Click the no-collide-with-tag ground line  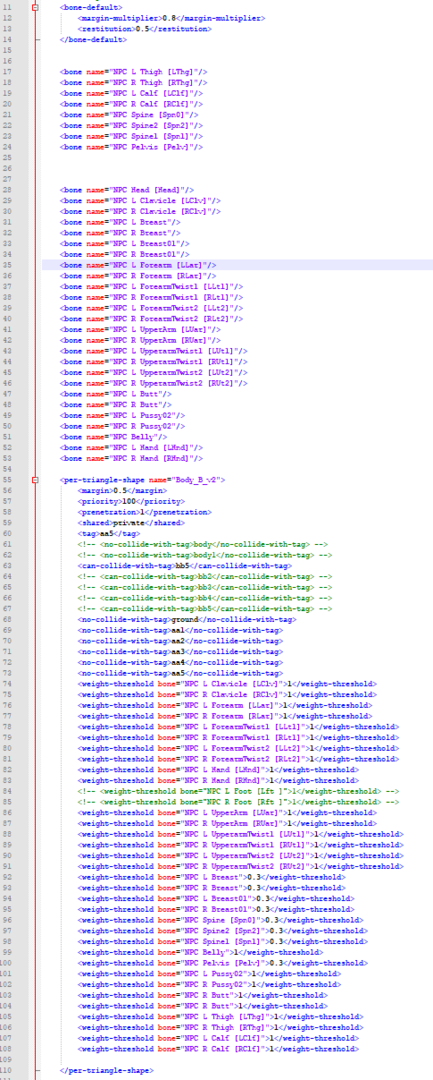point(188,619)
